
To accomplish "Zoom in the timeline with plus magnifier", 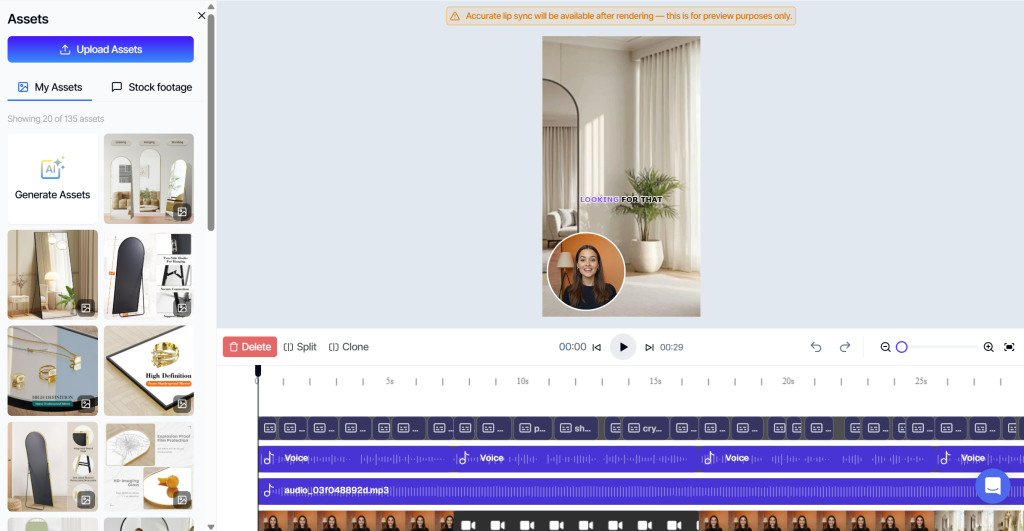I will point(988,347).
